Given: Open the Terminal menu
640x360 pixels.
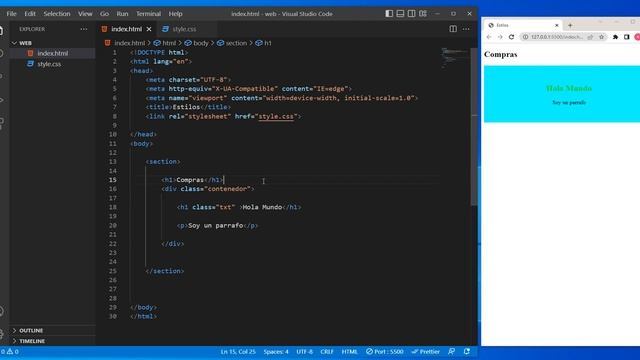Looking at the screenshot, I should click(x=148, y=13).
